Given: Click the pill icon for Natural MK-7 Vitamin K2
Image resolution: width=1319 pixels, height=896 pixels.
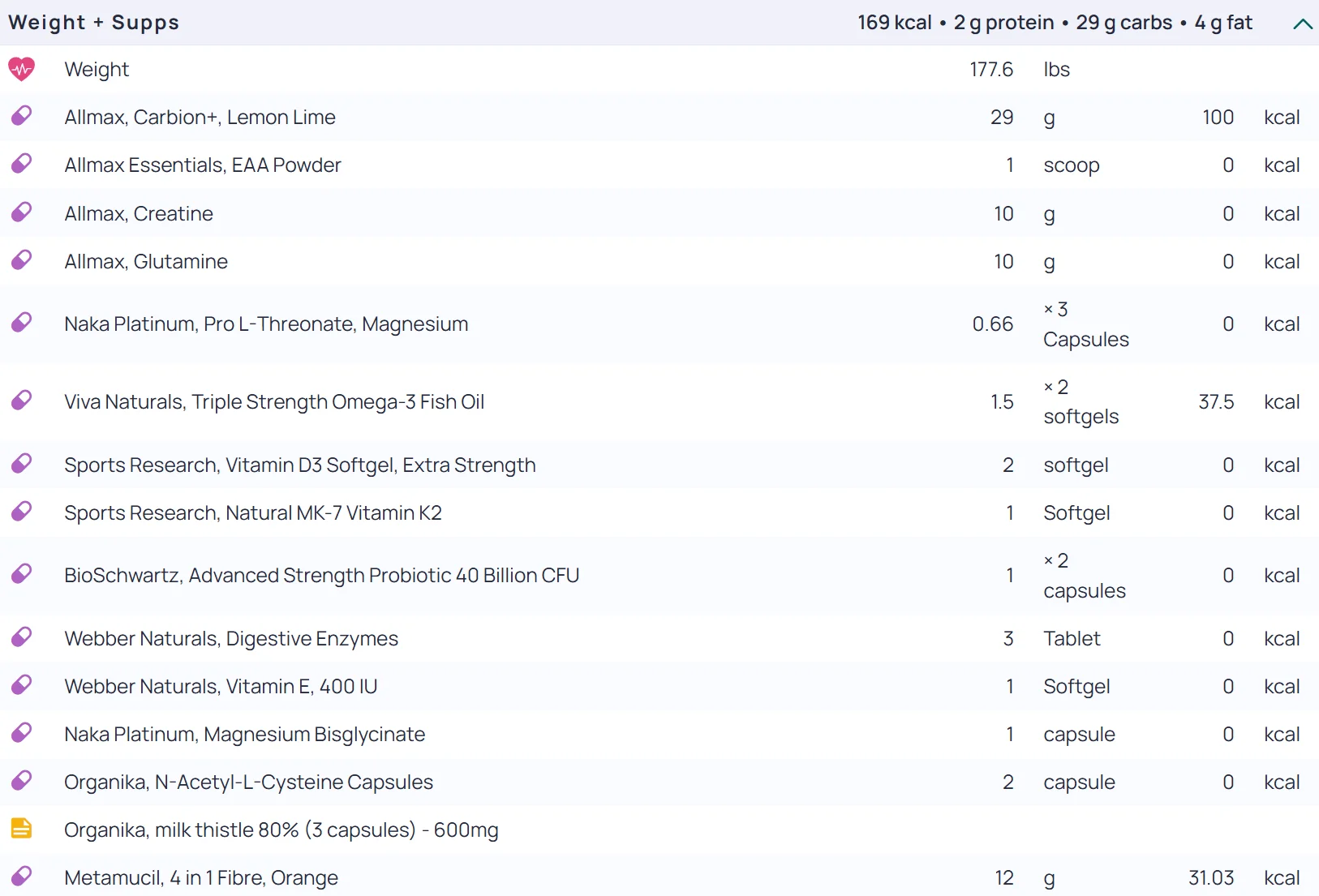Looking at the screenshot, I should (22, 512).
